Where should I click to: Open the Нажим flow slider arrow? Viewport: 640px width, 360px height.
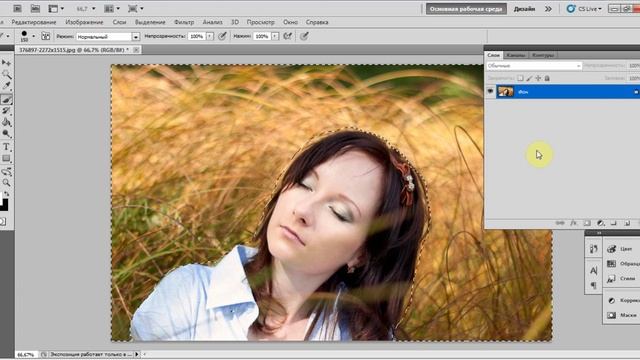(x=275, y=37)
